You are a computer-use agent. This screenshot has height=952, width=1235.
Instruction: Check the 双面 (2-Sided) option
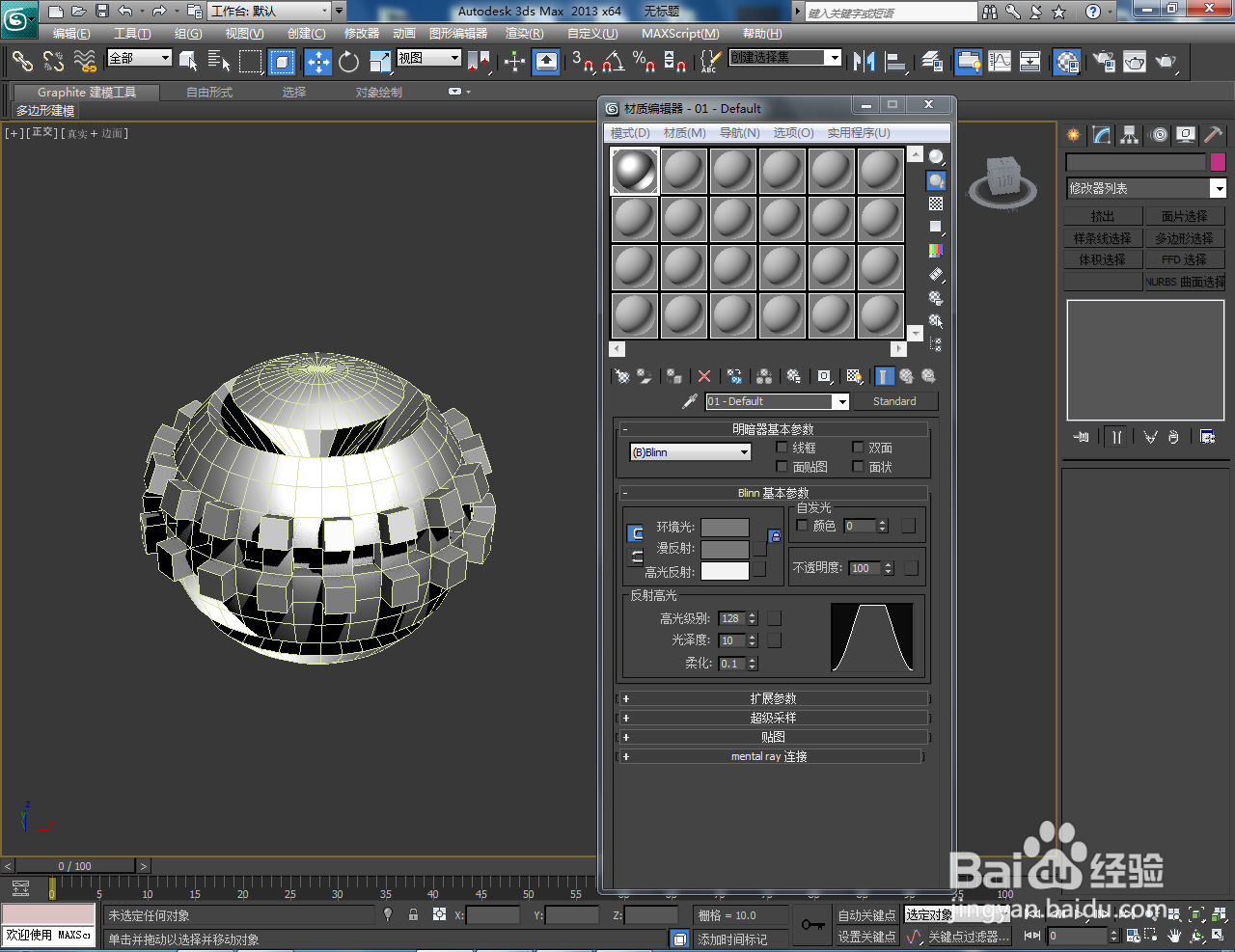(x=857, y=447)
